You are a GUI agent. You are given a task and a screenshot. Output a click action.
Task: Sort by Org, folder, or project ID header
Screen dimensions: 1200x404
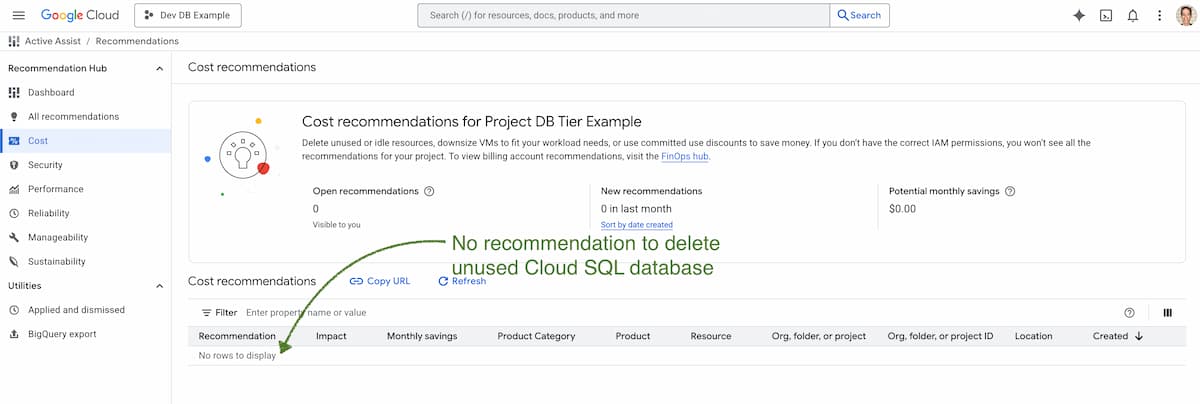coord(940,336)
